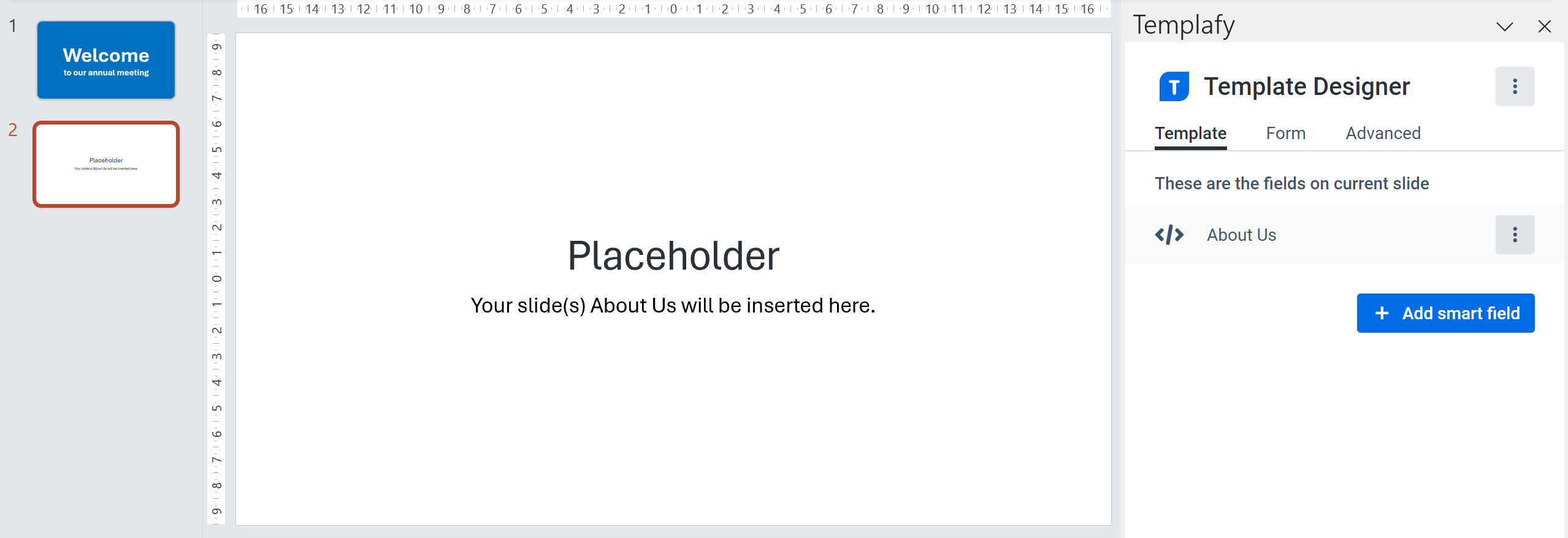Click the Template Designer heading
Viewport: 1568px width, 538px height.
coord(1306,86)
